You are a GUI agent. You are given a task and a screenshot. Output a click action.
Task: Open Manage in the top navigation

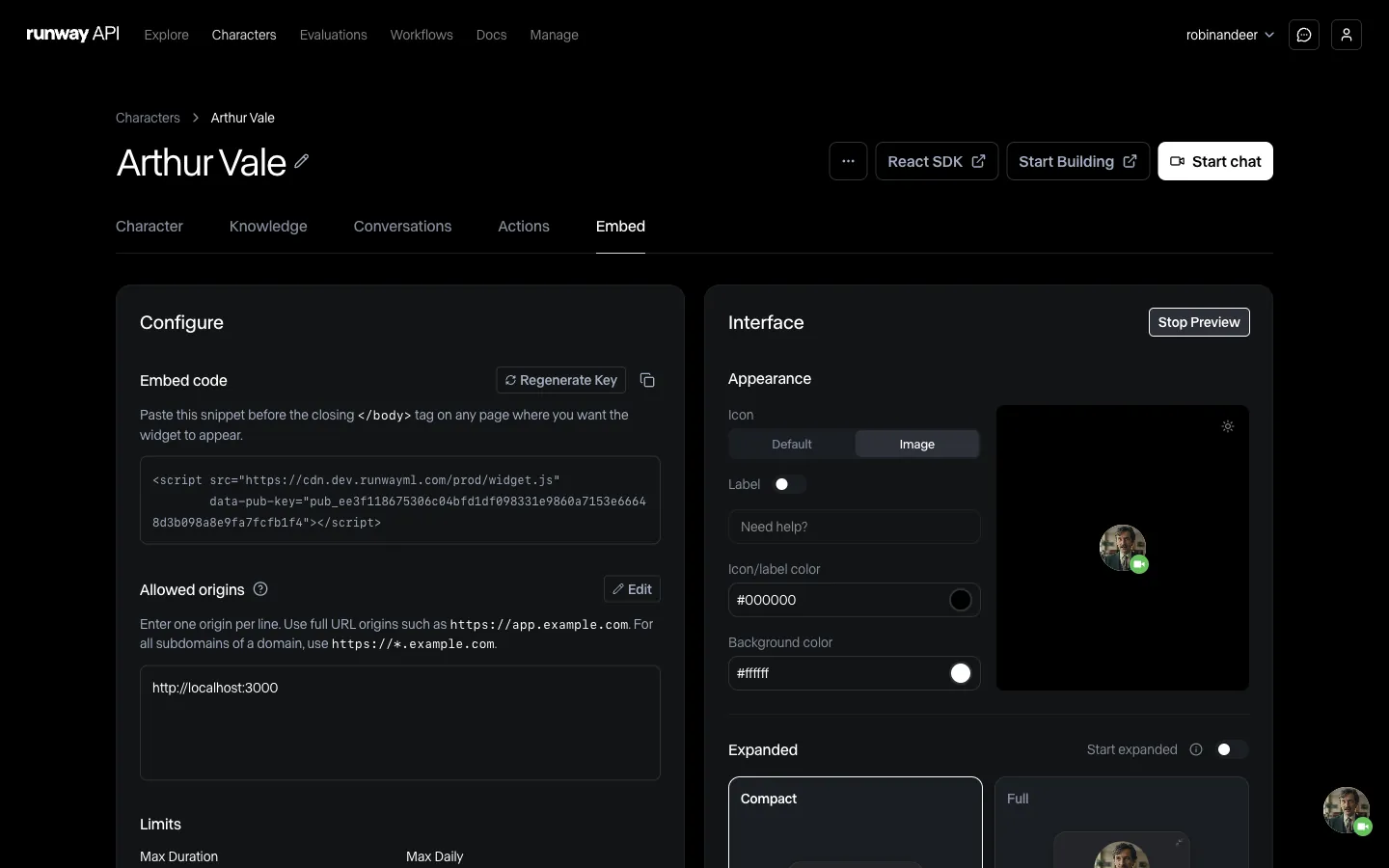tap(555, 35)
